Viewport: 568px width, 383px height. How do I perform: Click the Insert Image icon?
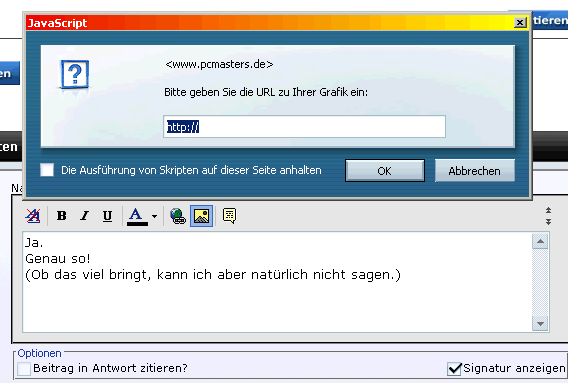click(201, 216)
